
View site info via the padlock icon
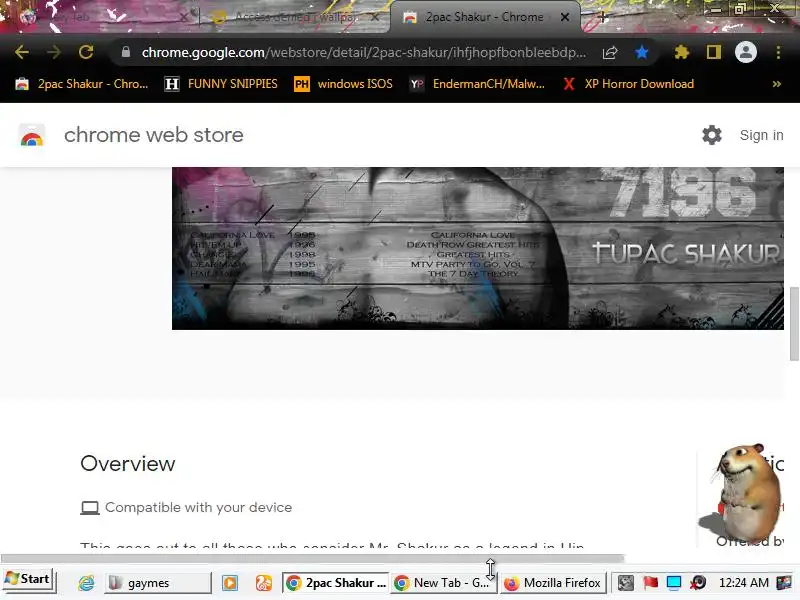126,52
